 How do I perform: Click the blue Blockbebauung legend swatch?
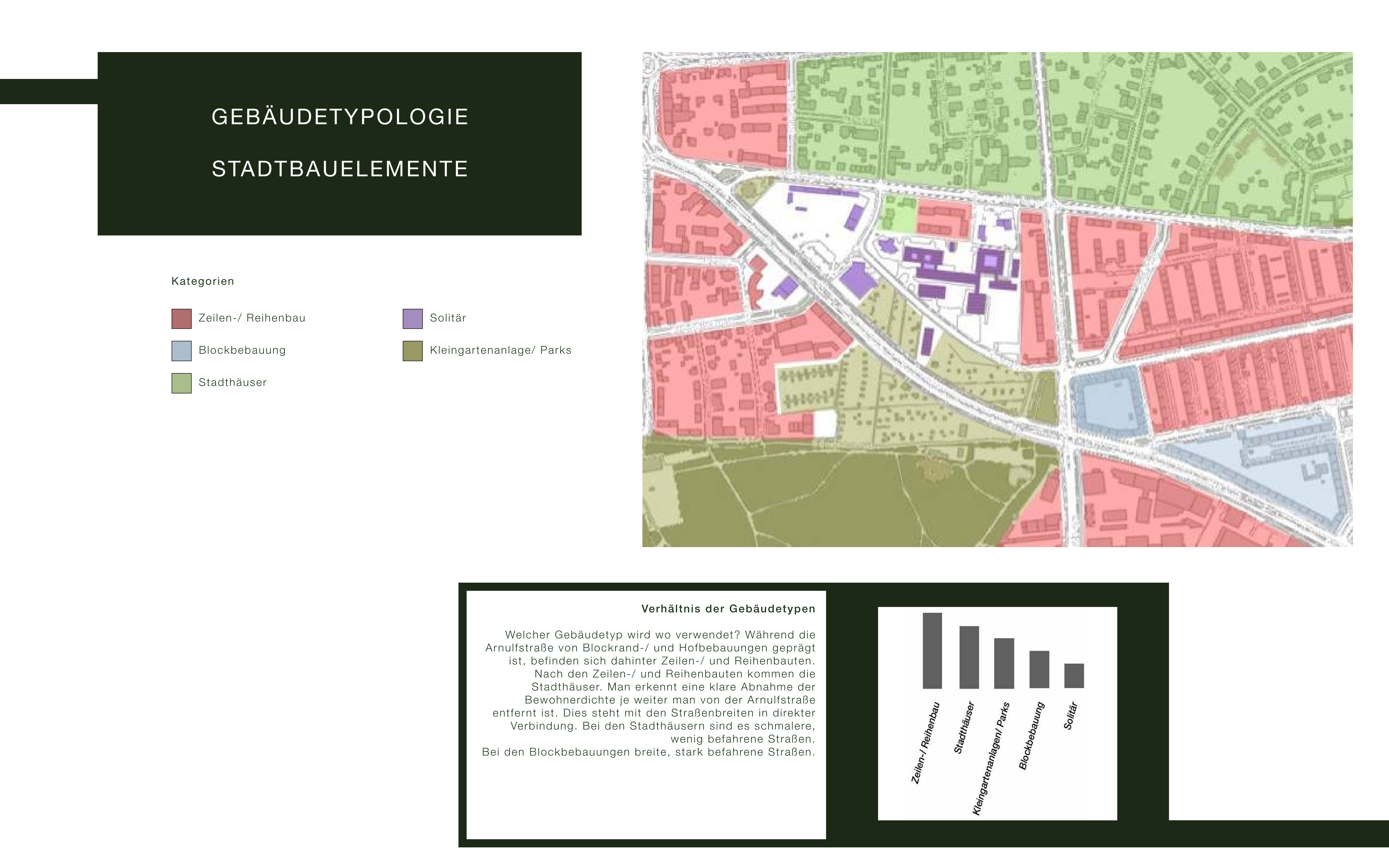tap(181, 351)
